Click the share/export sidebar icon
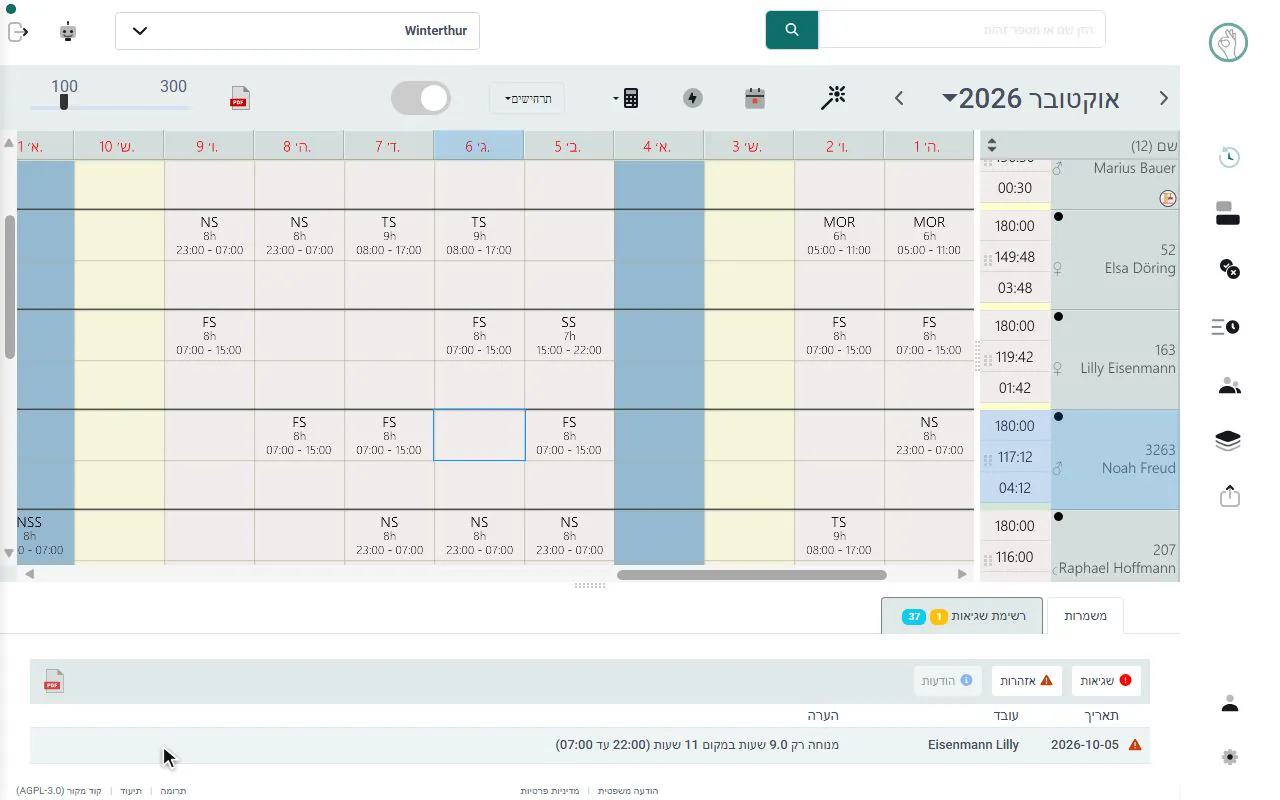Viewport: 1280px width, 800px height. pos(1230,495)
